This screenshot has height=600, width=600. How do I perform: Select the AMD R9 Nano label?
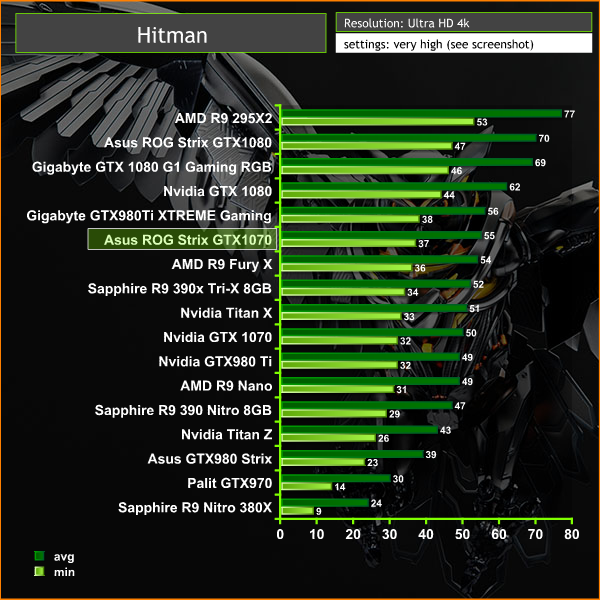pos(226,386)
